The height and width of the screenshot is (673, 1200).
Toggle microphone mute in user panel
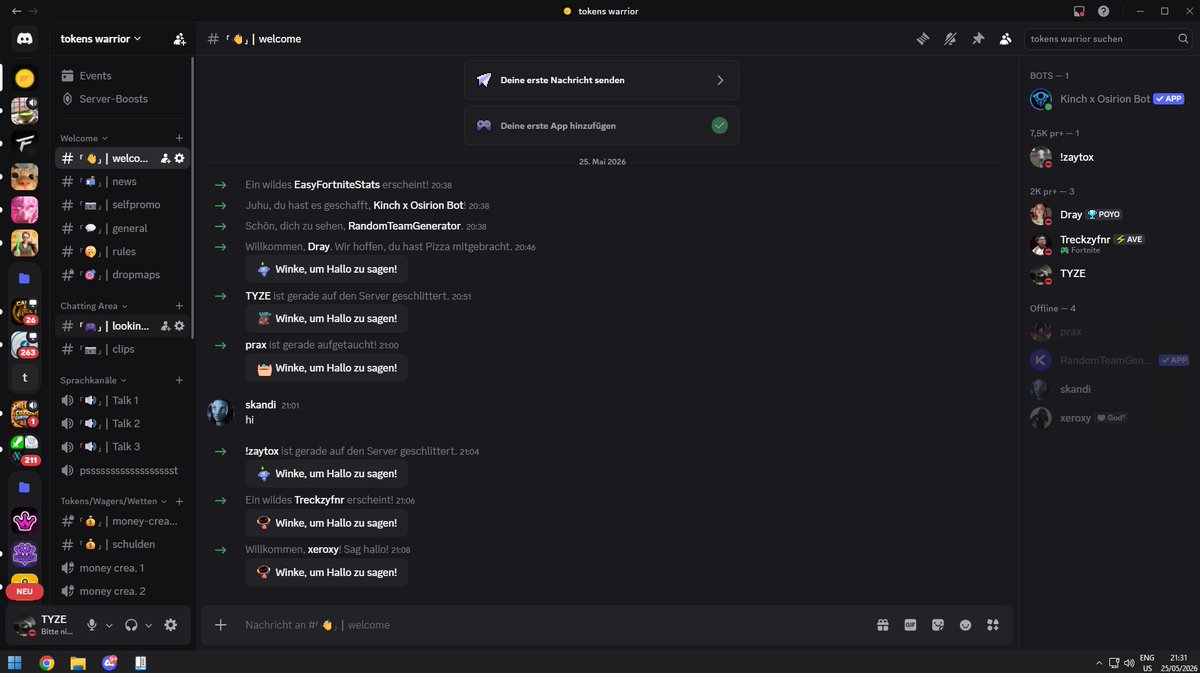coord(92,625)
